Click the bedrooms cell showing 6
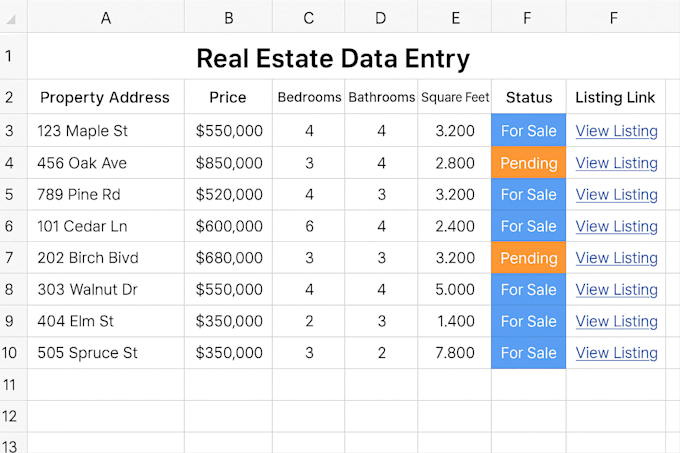The width and height of the screenshot is (680, 453). 308,226
